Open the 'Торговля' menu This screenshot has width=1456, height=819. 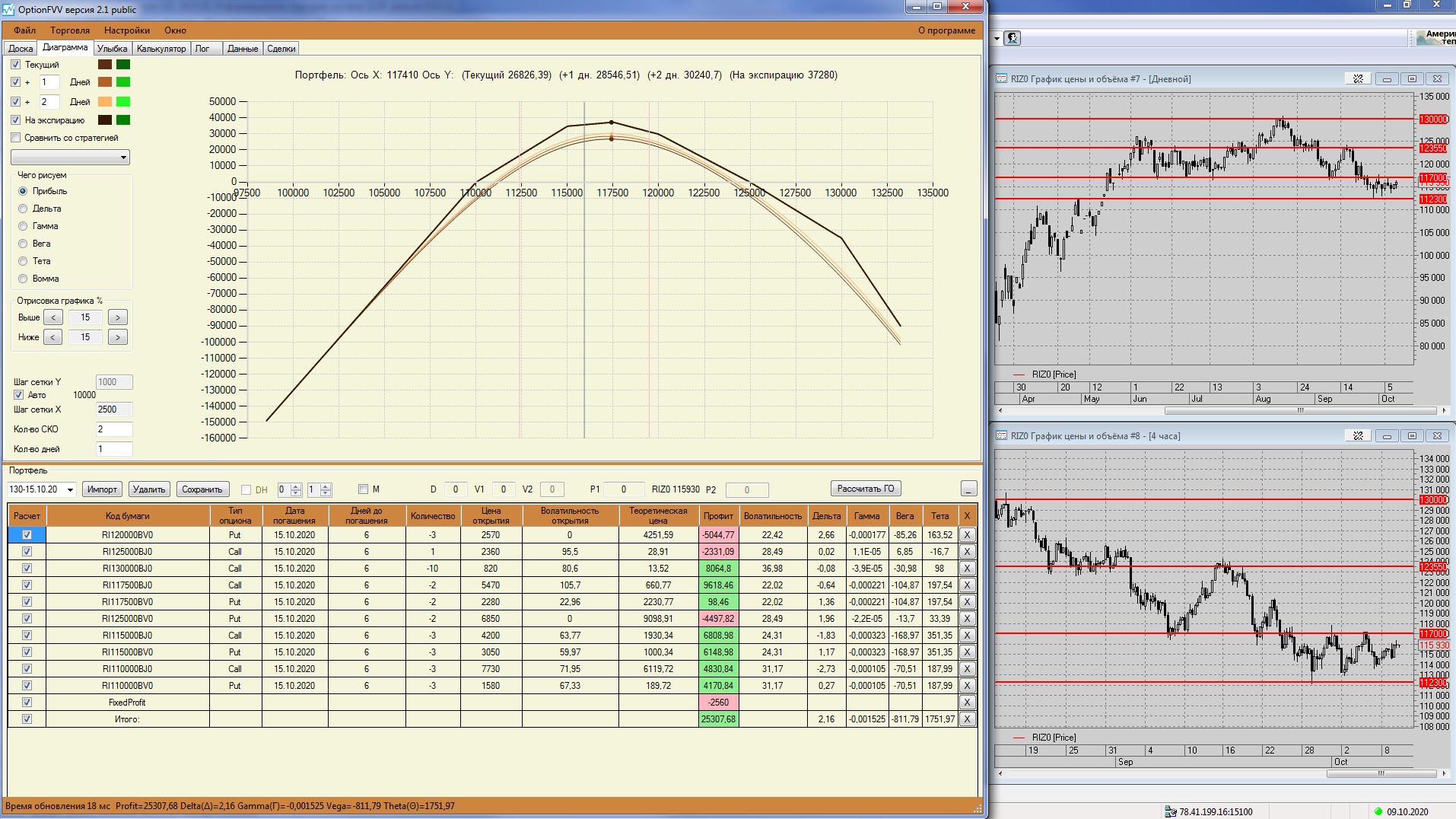coord(70,30)
